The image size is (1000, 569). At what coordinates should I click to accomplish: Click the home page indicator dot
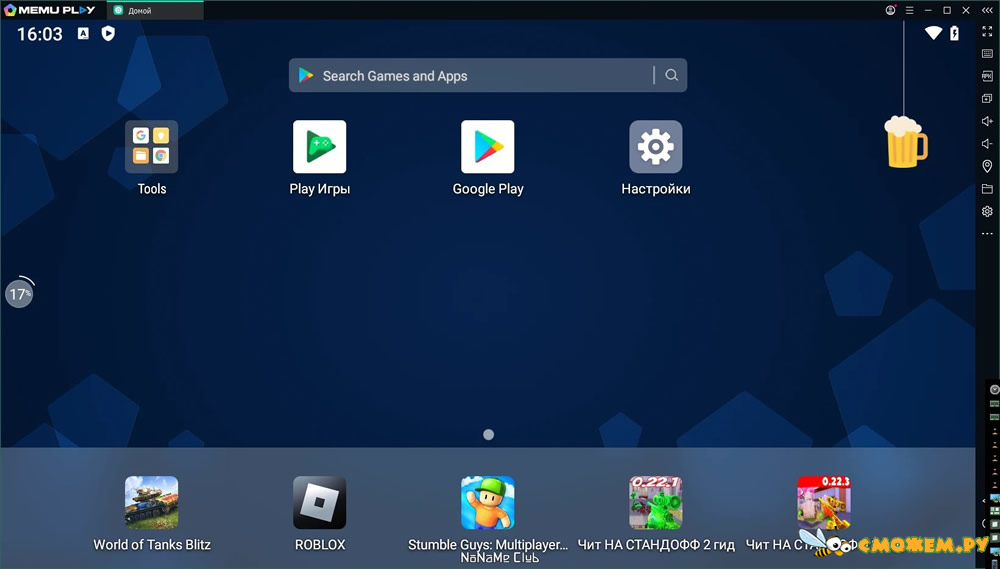tap(489, 434)
